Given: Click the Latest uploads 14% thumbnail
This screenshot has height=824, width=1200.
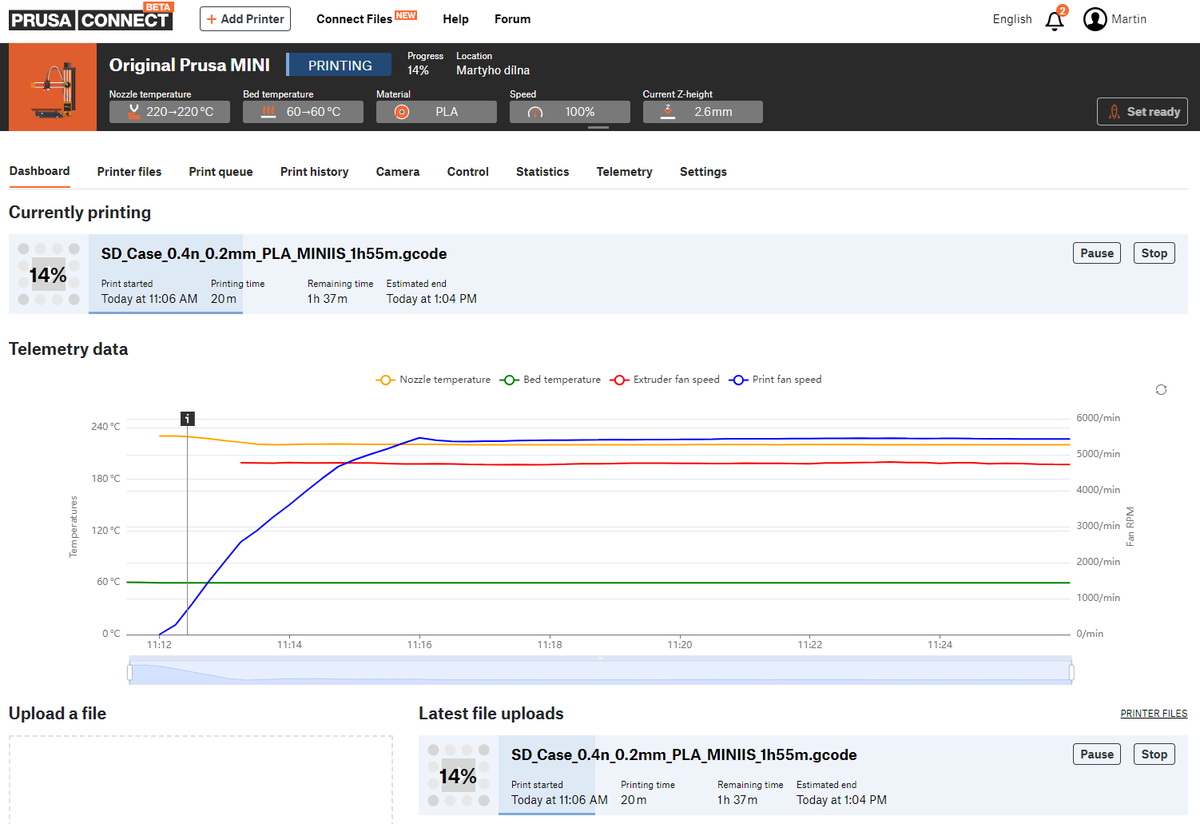Looking at the screenshot, I should (x=458, y=775).
